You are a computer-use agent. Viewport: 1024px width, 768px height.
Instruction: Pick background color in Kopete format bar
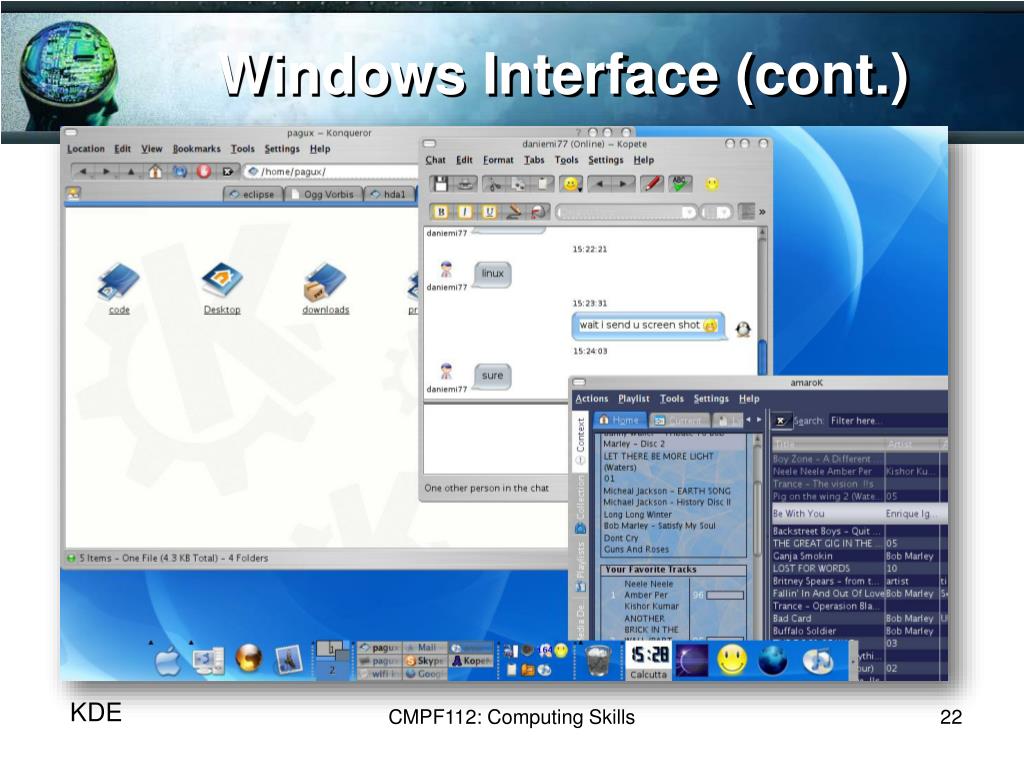[538, 212]
